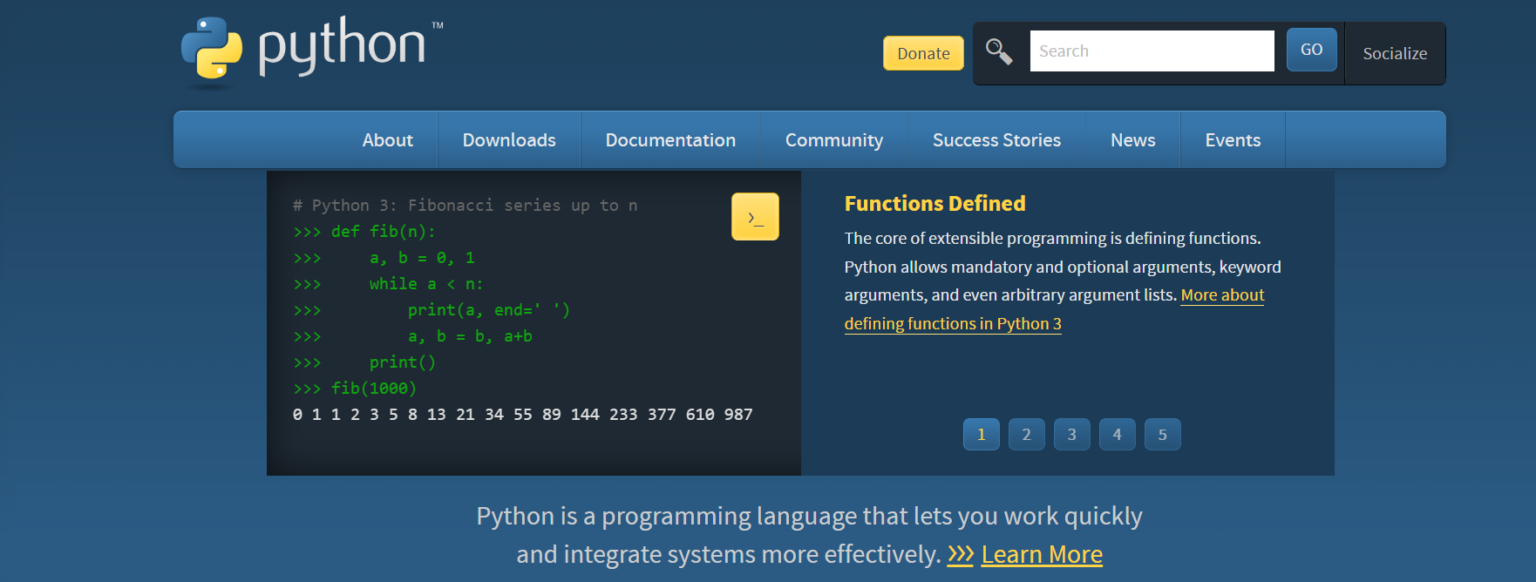Image resolution: width=1536 pixels, height=582 pixels.
Task: Expand the Socialize menu
Action: pyautogui.click(x=1394, y=54)
